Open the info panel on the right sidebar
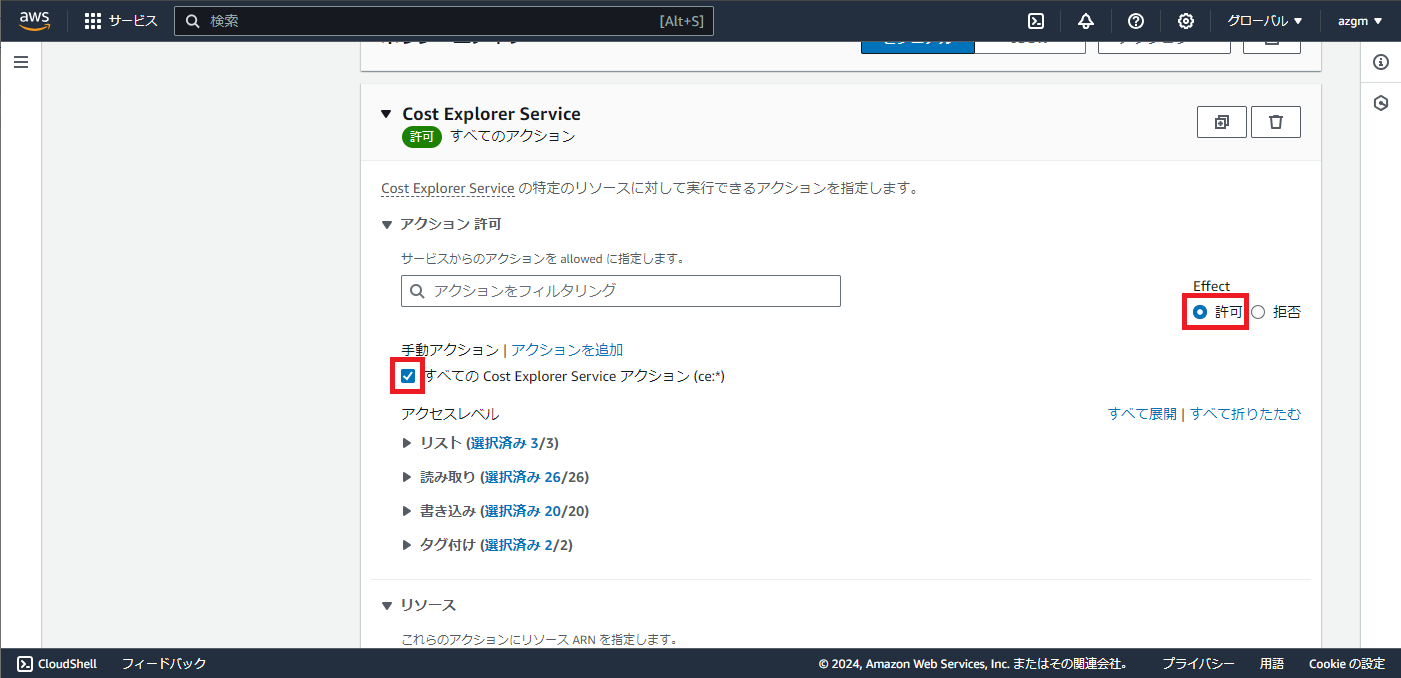 tap(1381, 62)
